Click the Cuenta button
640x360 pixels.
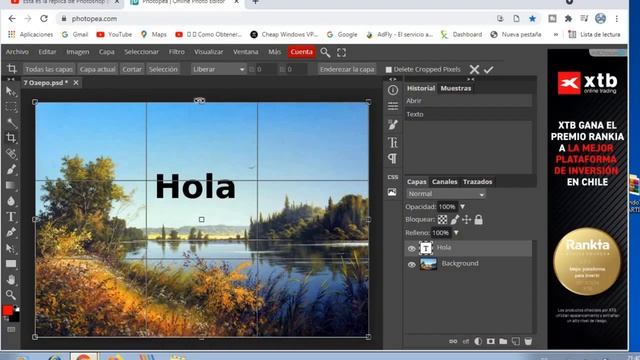click(302, 52)
